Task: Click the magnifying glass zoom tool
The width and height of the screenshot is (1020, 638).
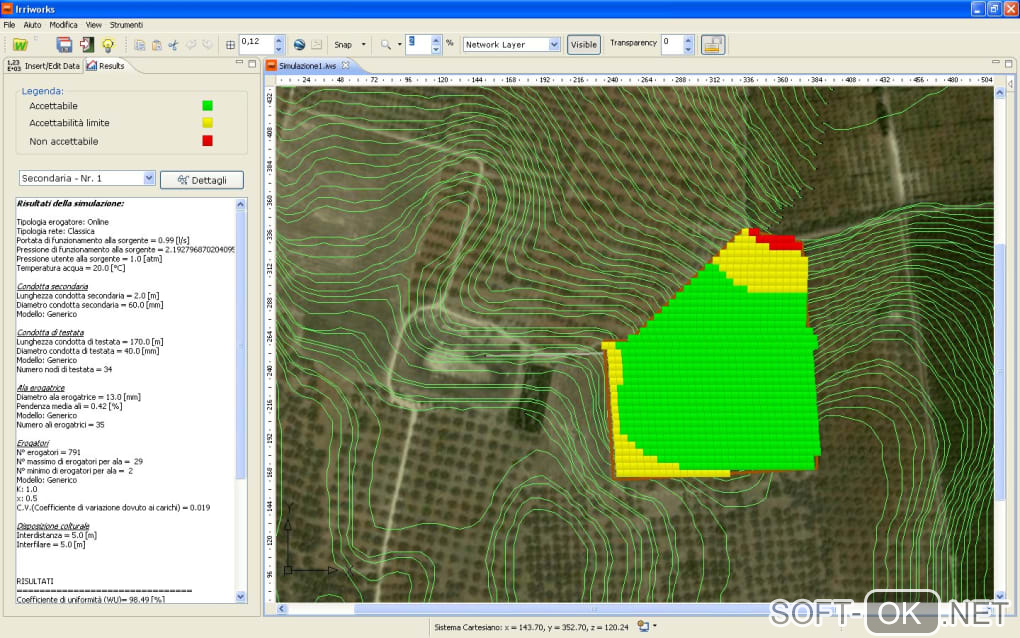Action: [x=385, y=45]
